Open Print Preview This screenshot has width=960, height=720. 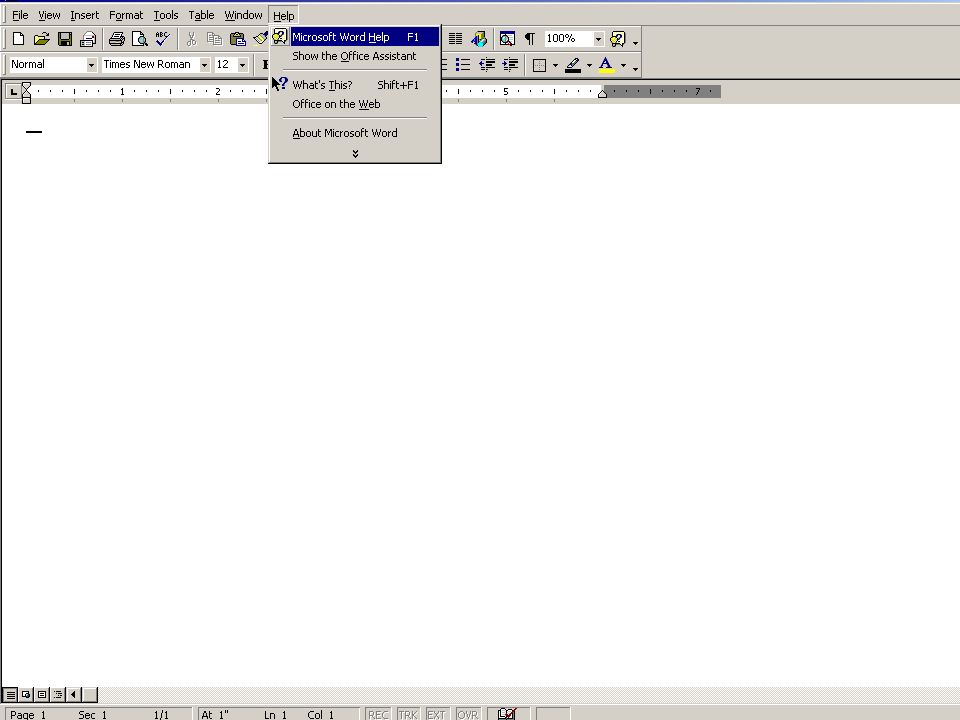[x=140, y=39]
